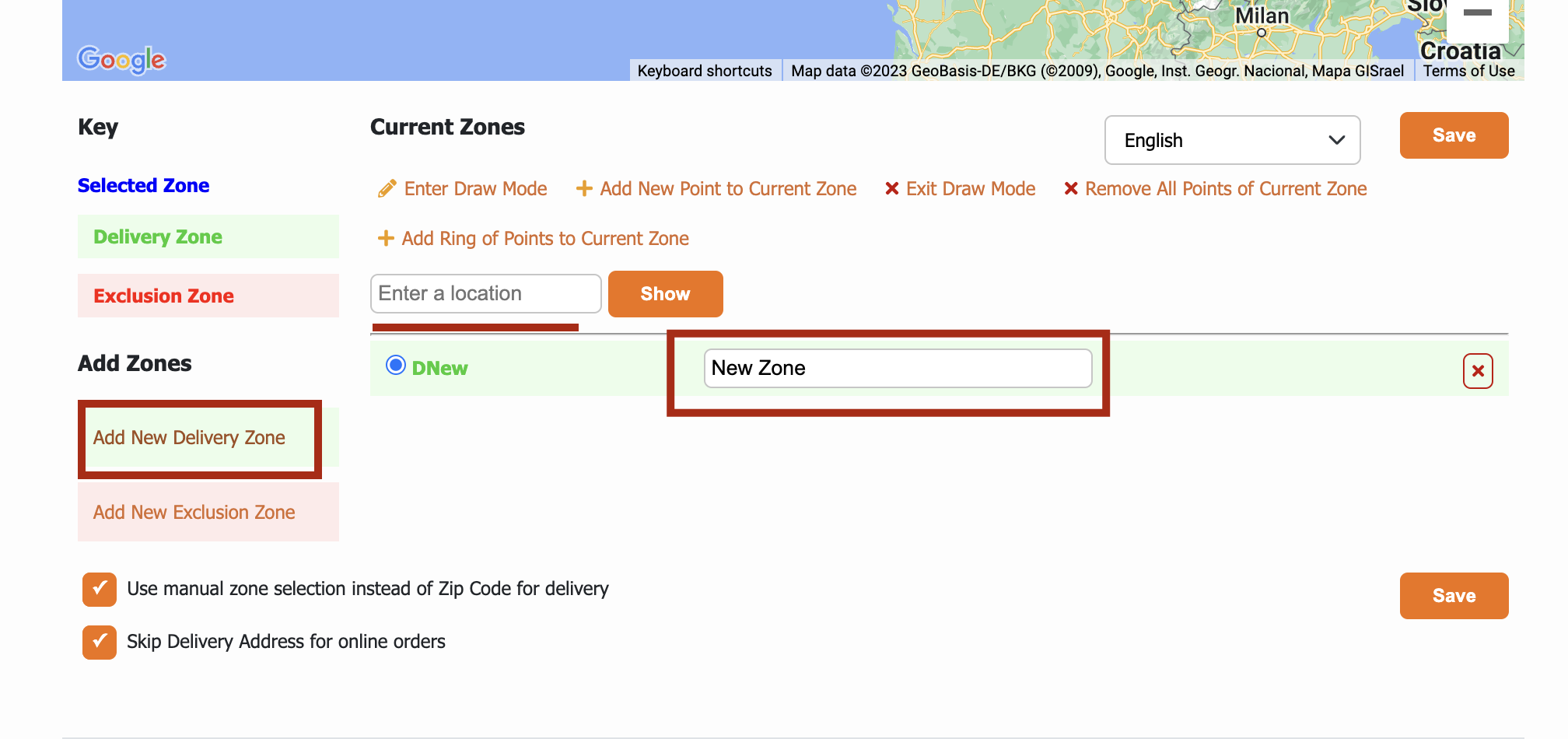Click the pencil icon for Enter Draw Mode

pyautogui.click(x=387, y=189)
